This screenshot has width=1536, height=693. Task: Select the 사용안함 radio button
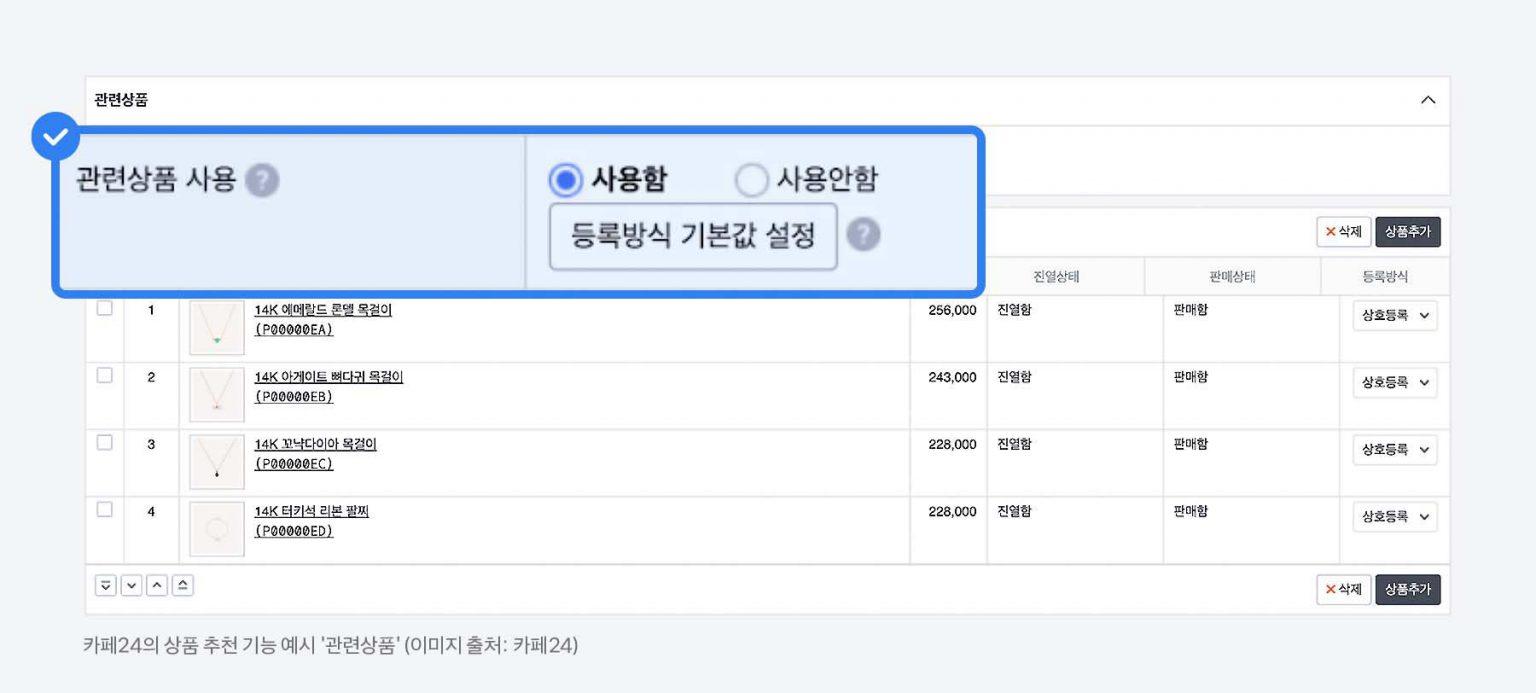point(750,181)
